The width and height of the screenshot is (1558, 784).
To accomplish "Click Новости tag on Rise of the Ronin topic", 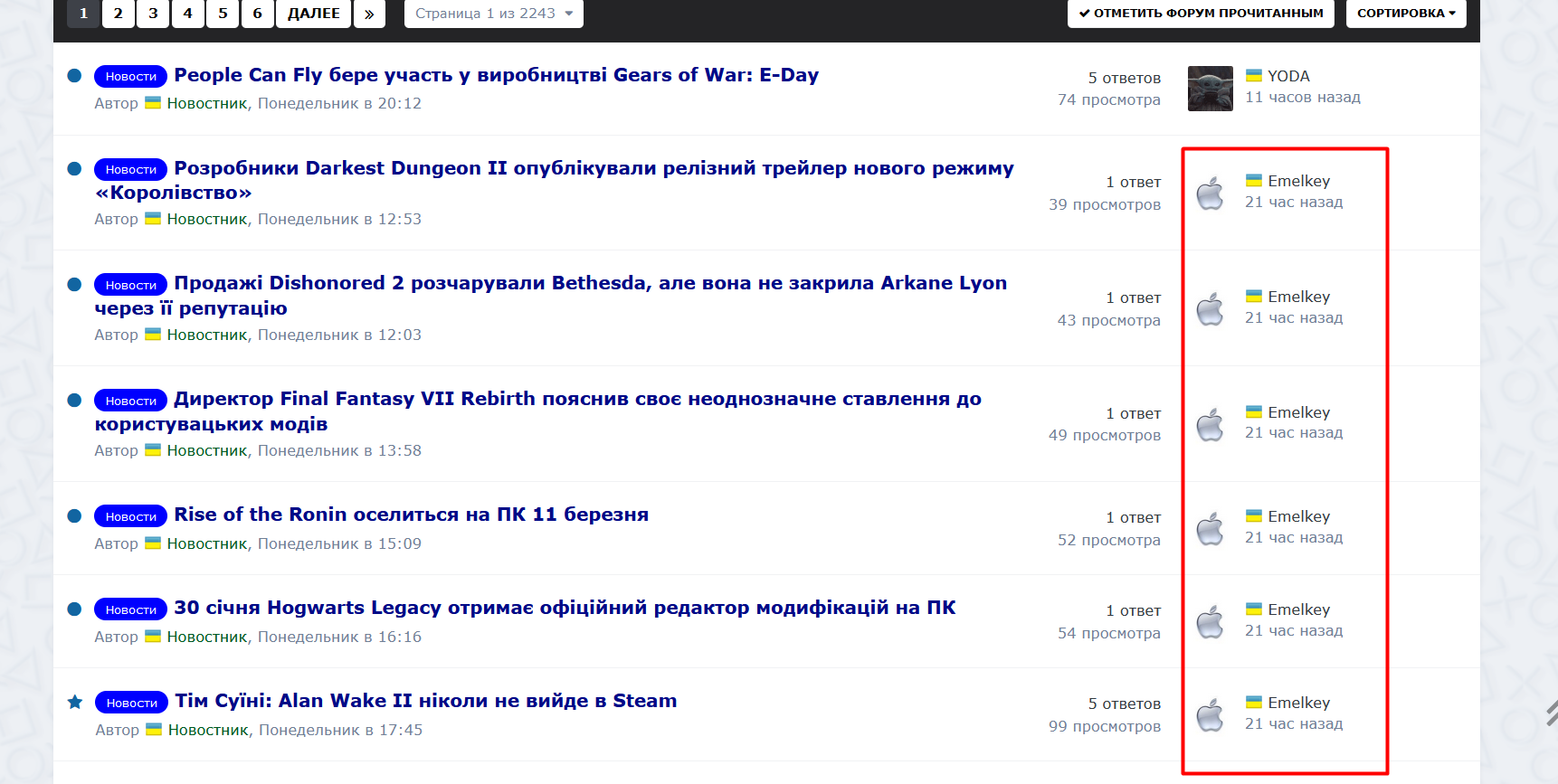I will click(x=131, y=517).
